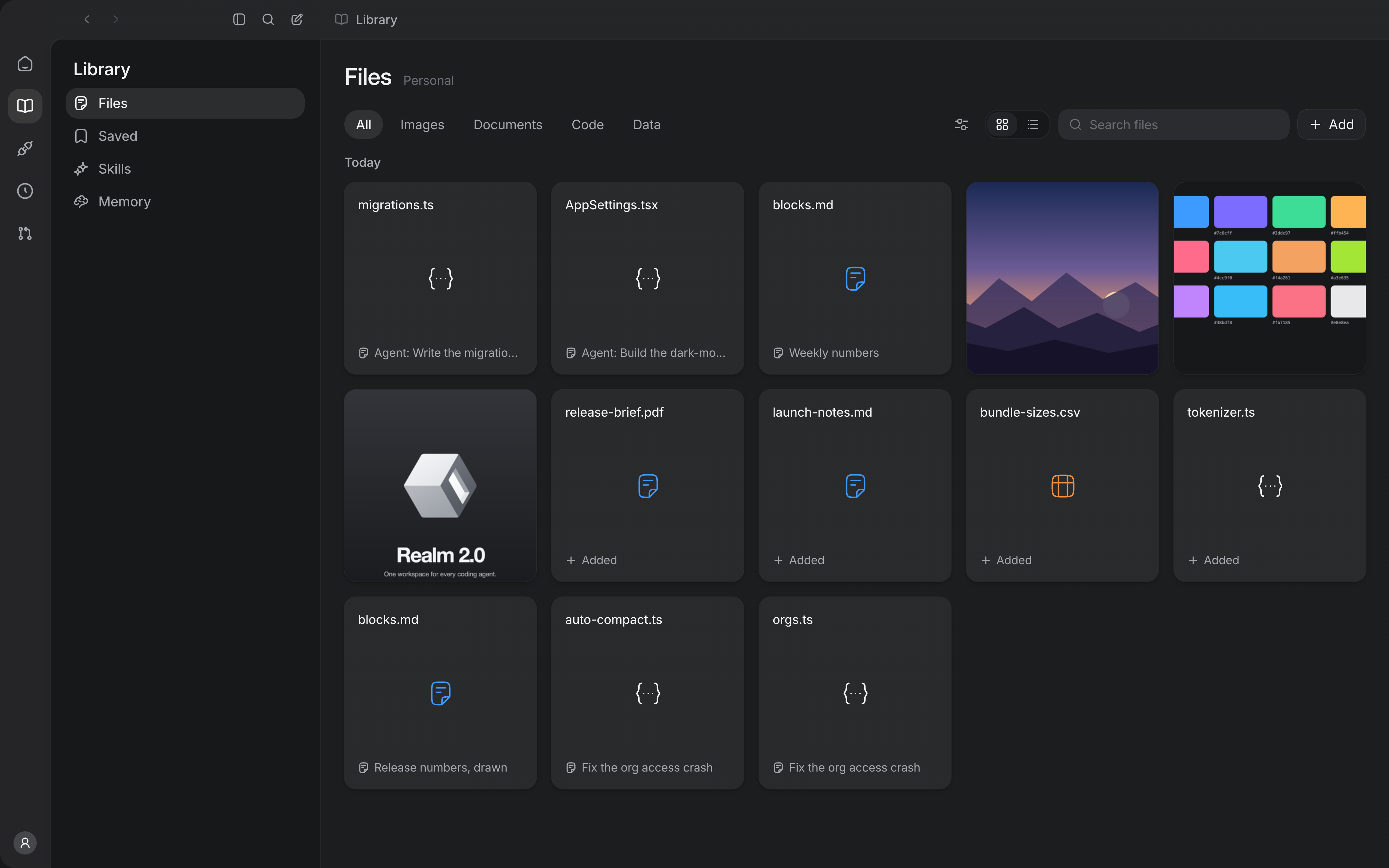Image resolution: width=1389 pixels, height=868 pixels.
Task: Select Files in Library sidebar
Action: point(185,103)
